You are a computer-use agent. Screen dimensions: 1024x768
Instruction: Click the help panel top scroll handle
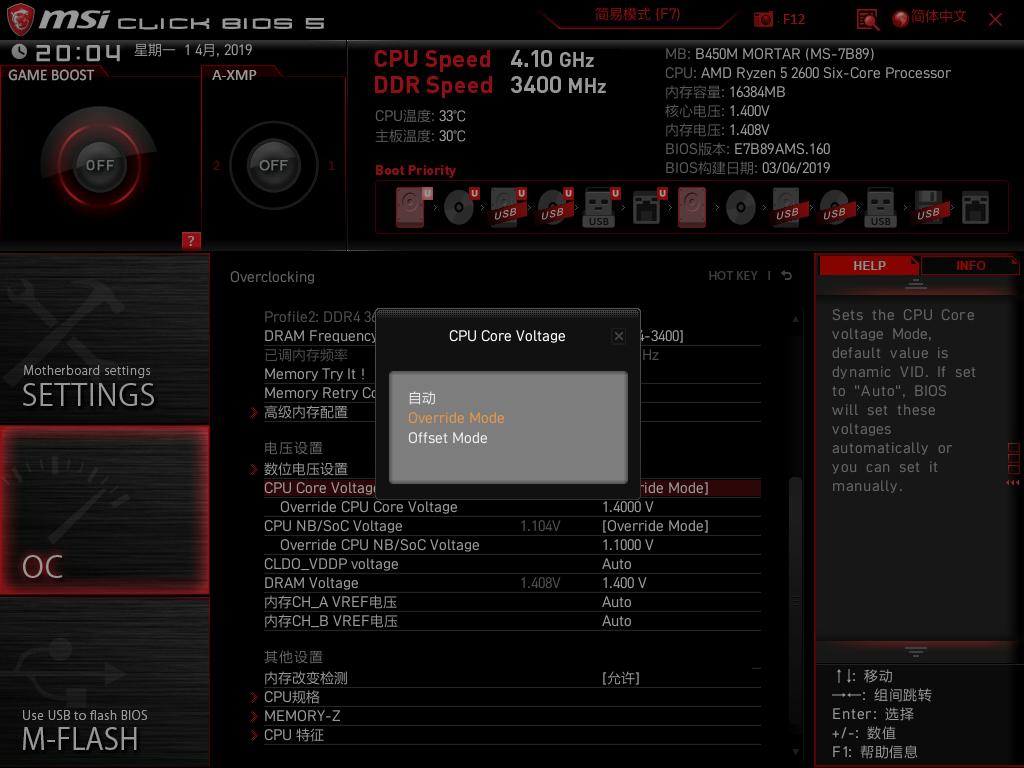click(x=916, y=283)
